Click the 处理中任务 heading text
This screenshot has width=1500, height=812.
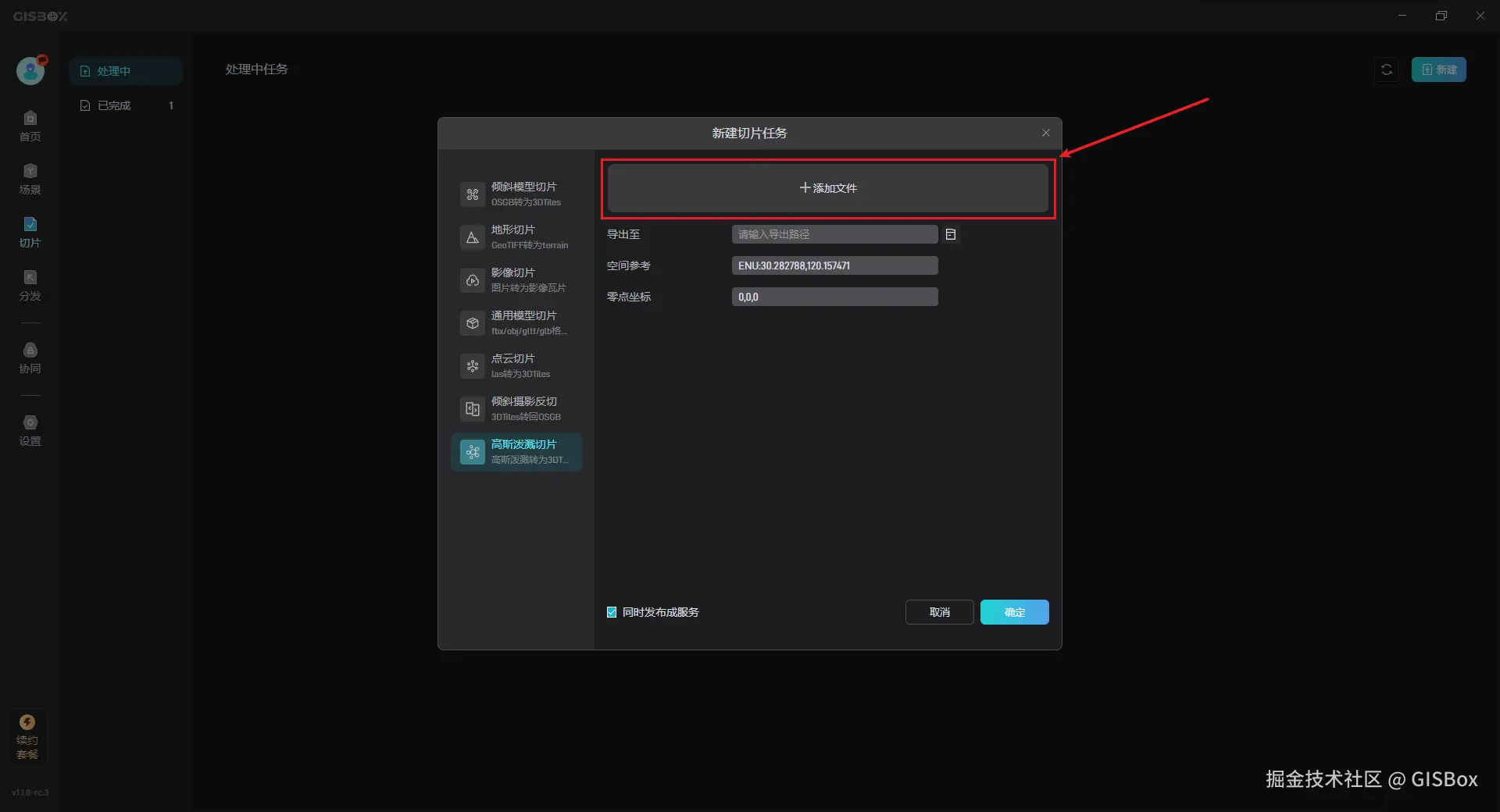click(x=256, y=69)
